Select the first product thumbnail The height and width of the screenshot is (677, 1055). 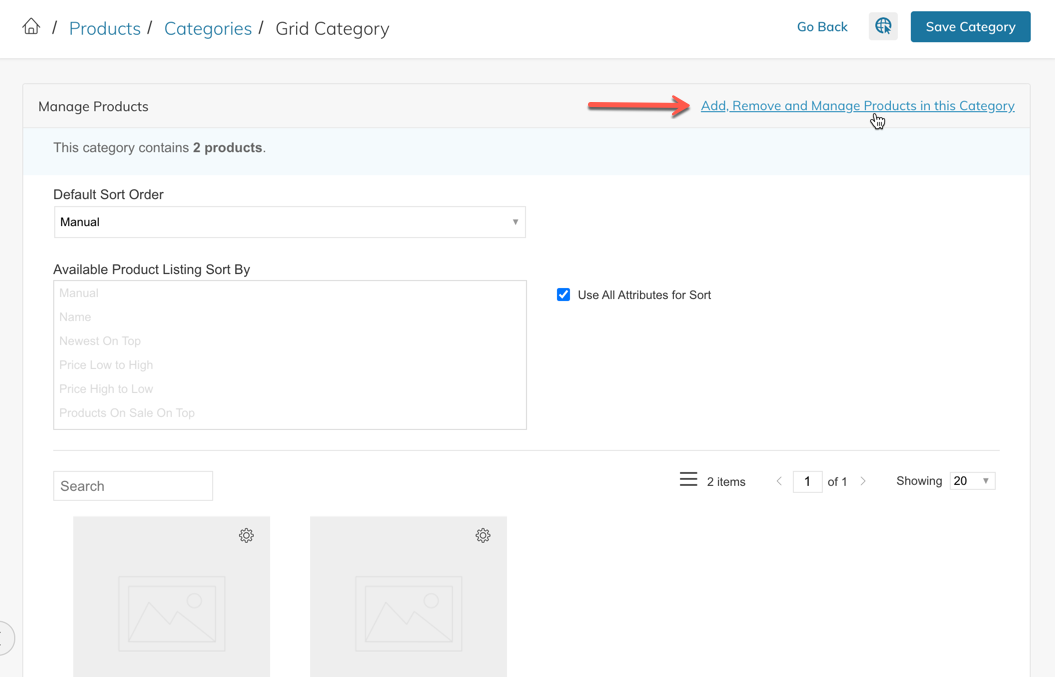coord(172,597)
